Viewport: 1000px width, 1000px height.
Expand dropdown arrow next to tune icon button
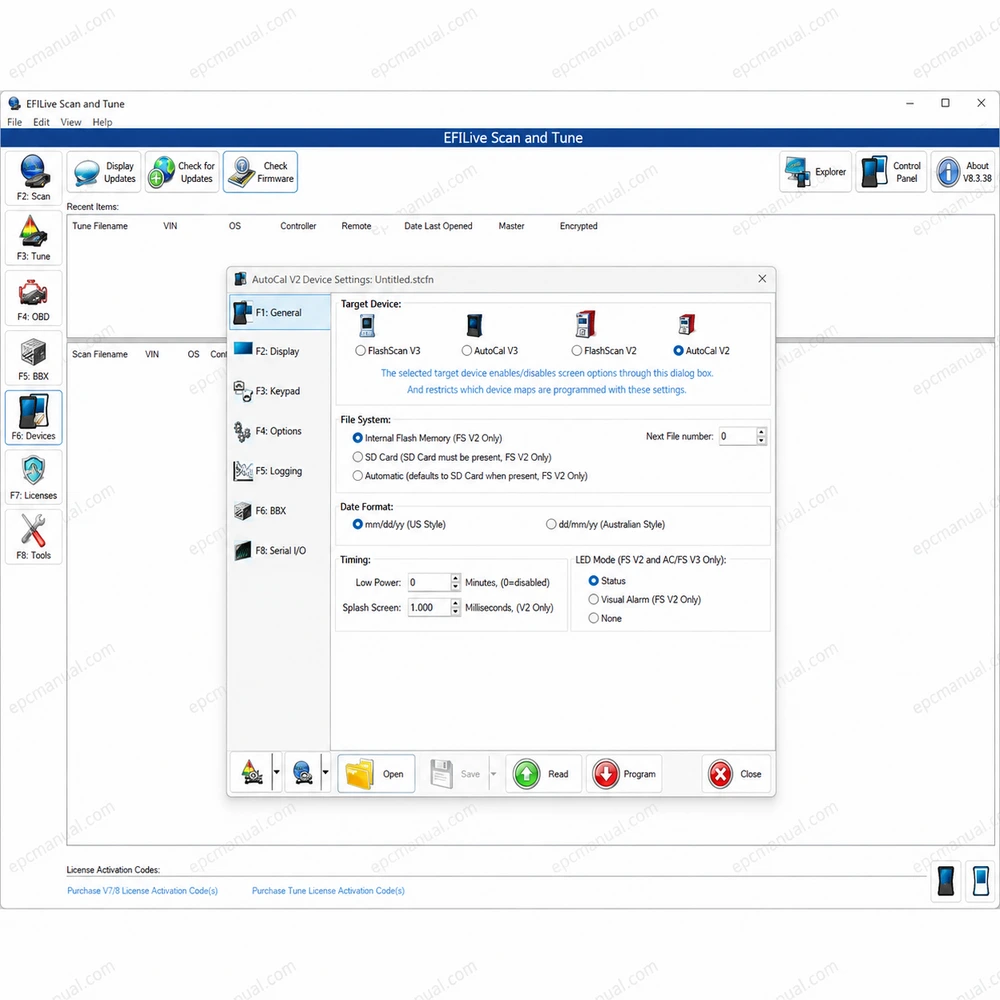coord(277,772)
